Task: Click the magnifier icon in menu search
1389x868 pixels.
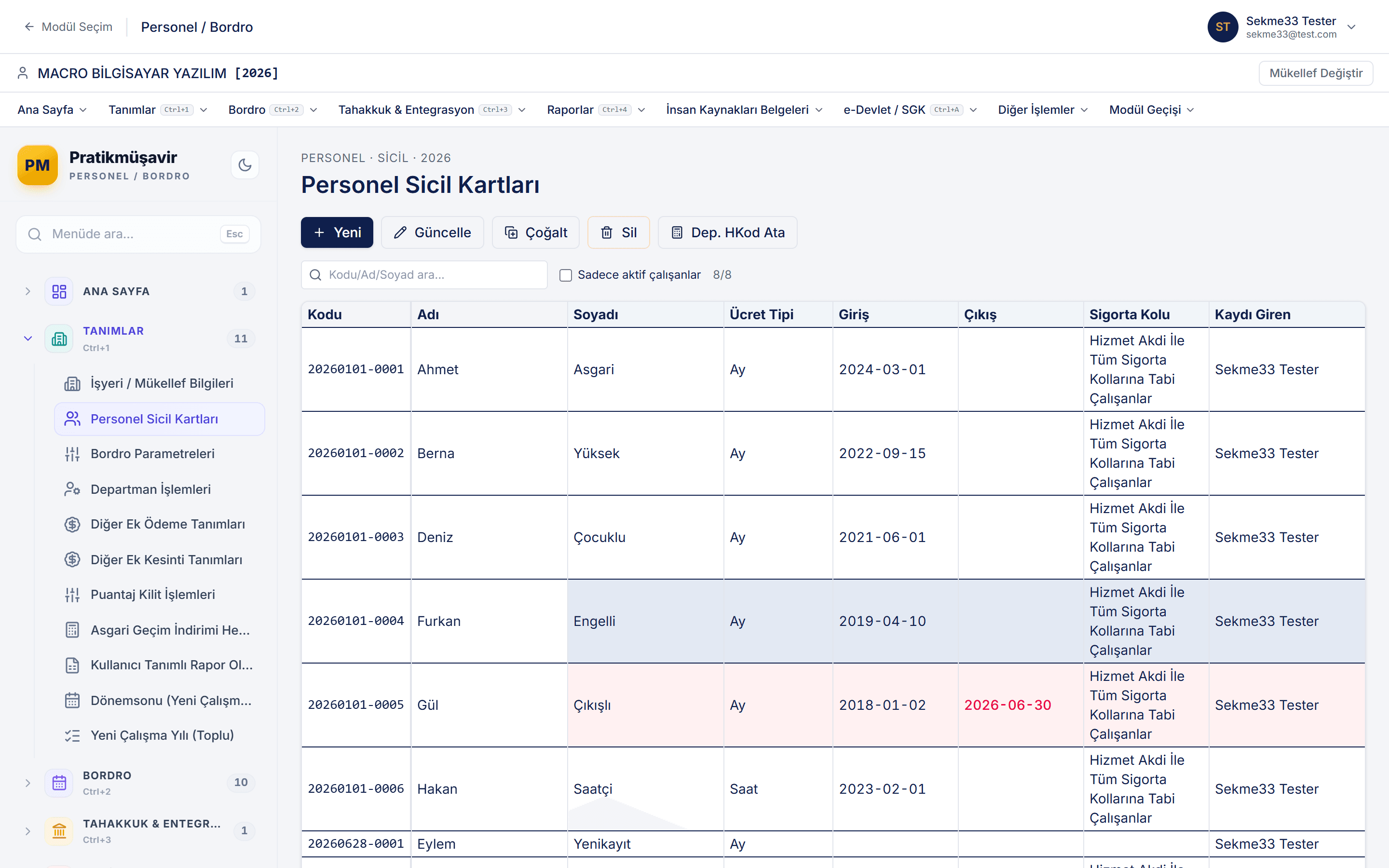Action: click(x=35, y=234)
